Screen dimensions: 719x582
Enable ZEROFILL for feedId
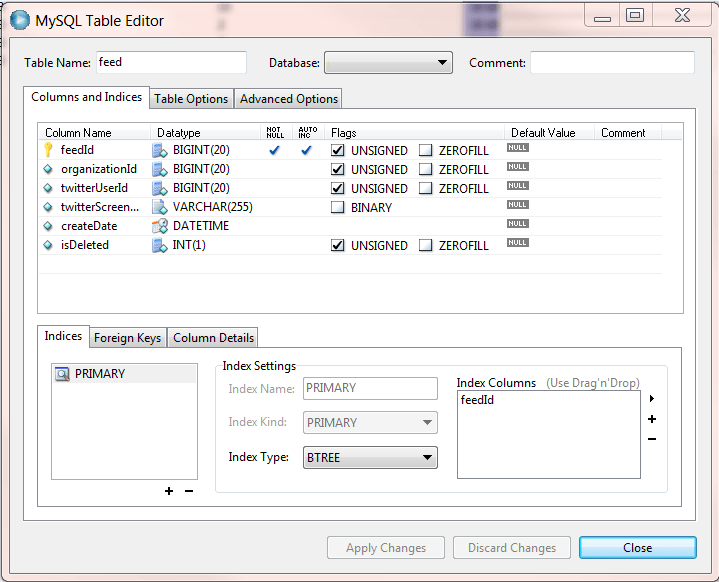426,150
